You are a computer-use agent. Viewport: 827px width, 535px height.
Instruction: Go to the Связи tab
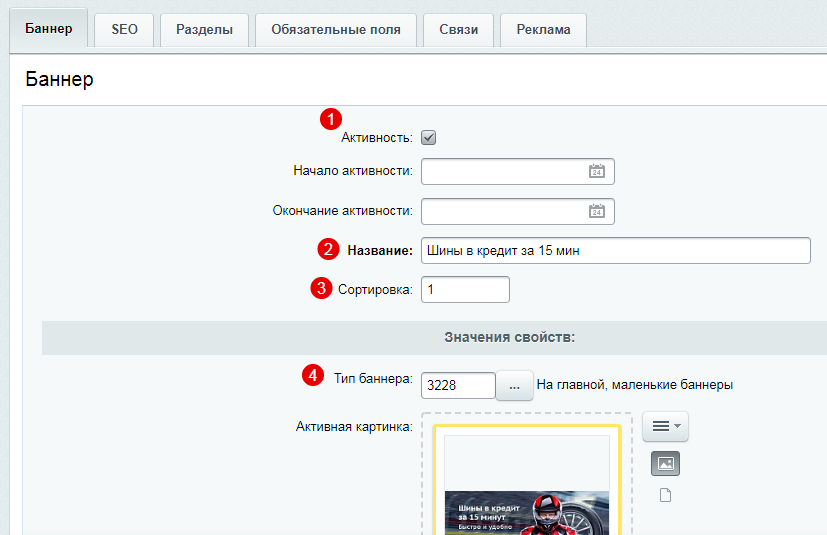(x=458, y=30)
